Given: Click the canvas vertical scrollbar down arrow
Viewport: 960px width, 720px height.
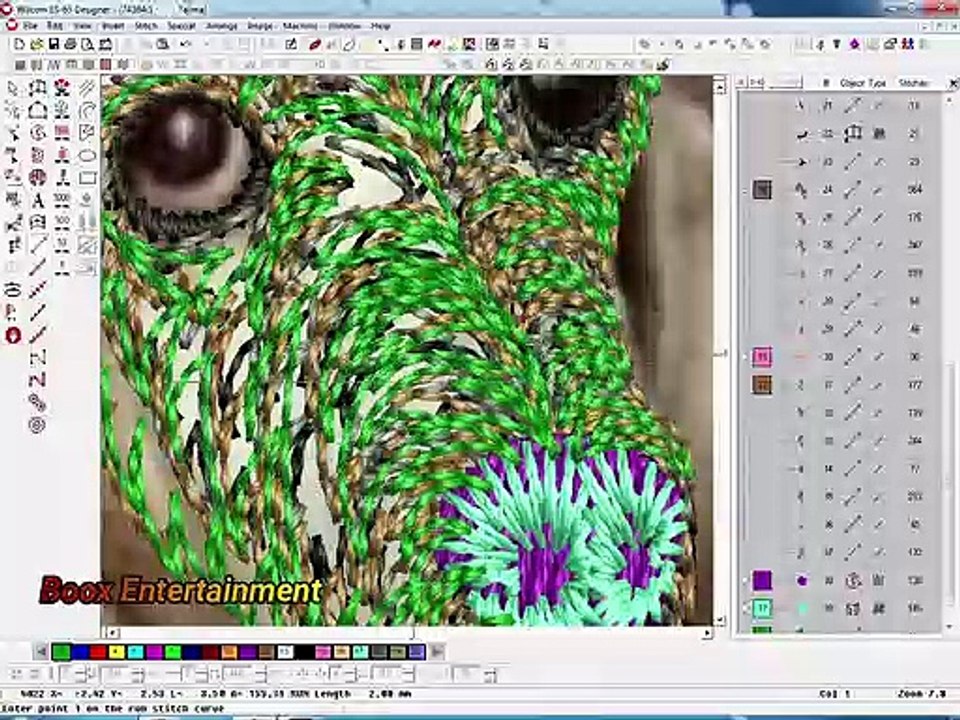Looking at the screenshot, I should pos(720,620).
